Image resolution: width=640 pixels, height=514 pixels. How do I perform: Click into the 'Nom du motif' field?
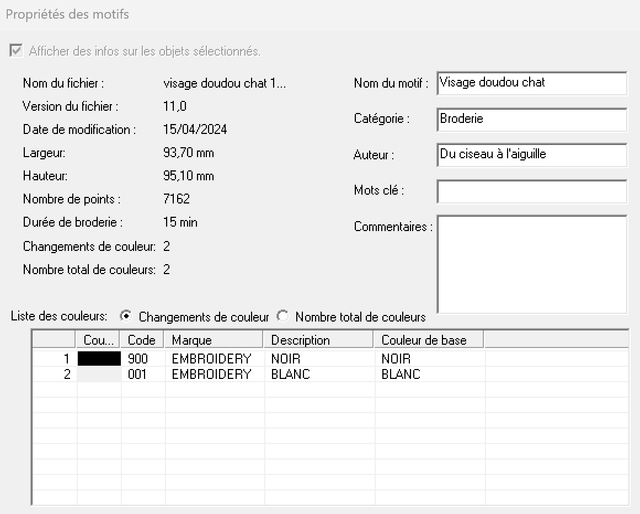click(x=530, y=83)
